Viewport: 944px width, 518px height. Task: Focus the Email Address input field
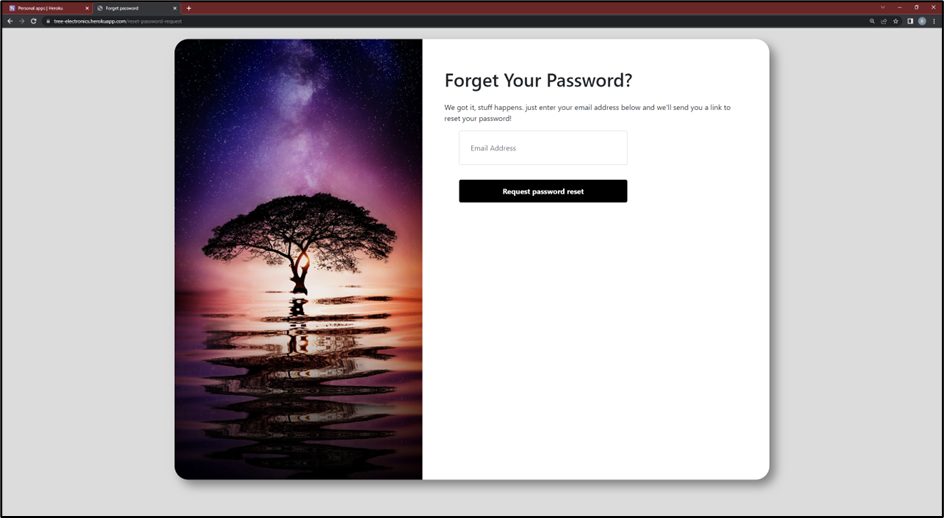point(543,148)
